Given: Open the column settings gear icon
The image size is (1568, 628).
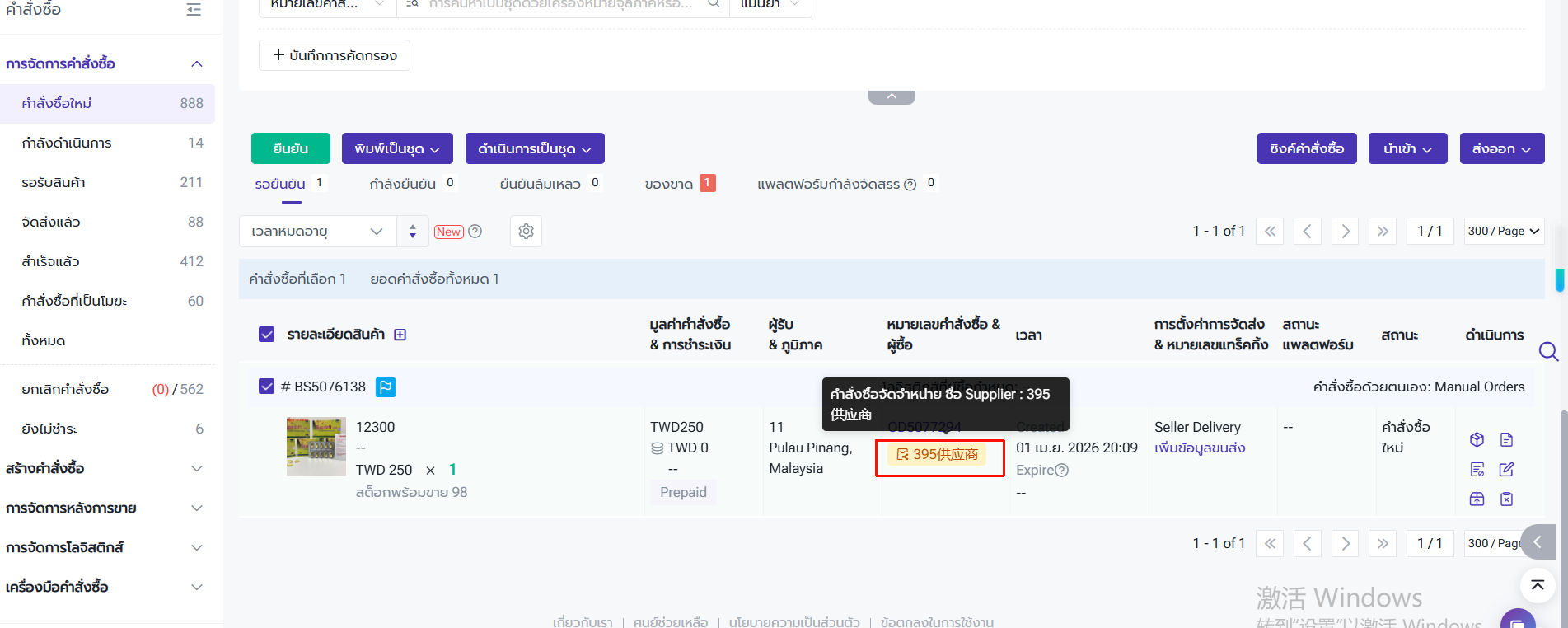Looking at the screenshot, I should pos(526,232).
